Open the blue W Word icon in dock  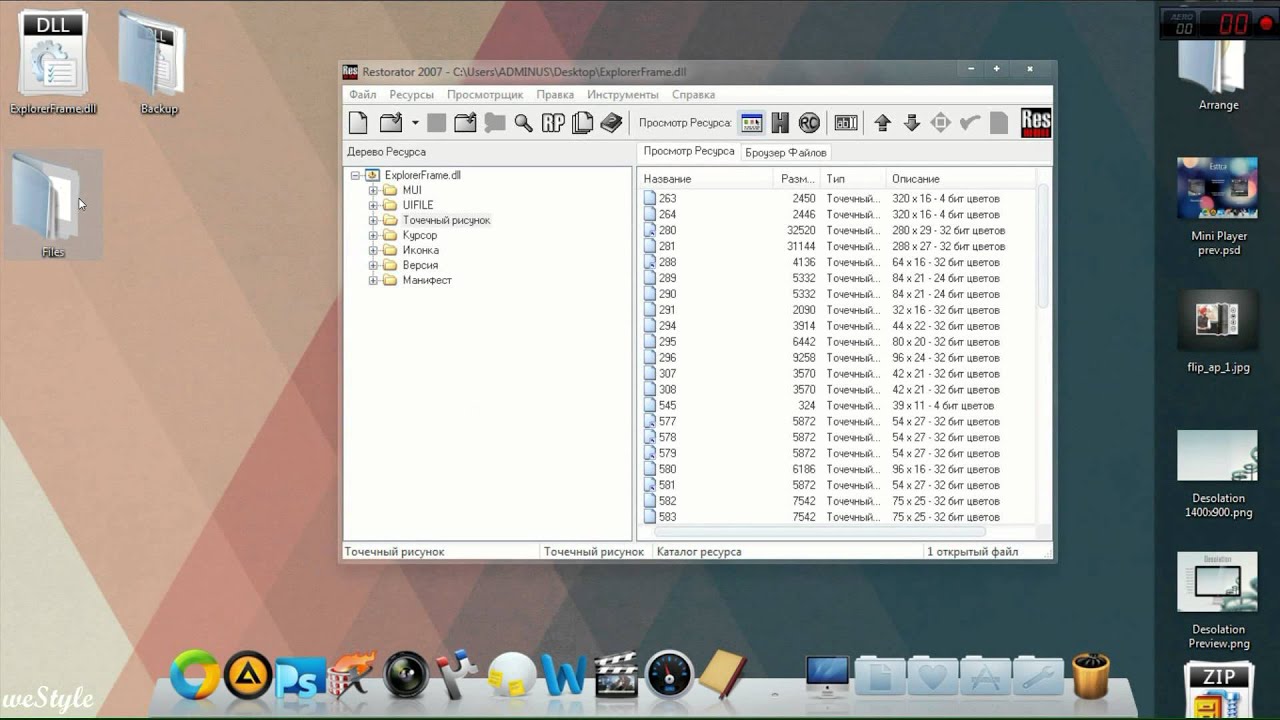pos(563,676)
